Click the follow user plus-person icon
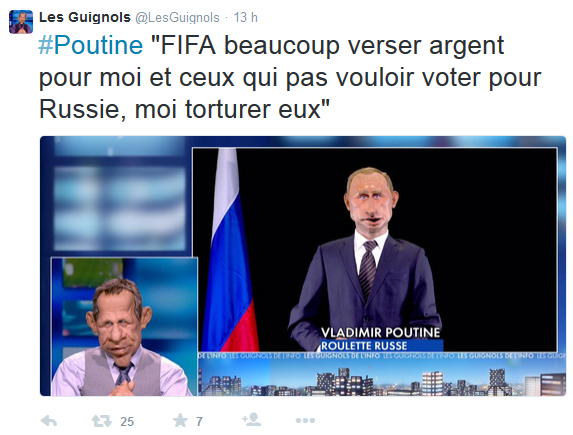This screenshot has height=435, width=573. click(x=251, y=420)
